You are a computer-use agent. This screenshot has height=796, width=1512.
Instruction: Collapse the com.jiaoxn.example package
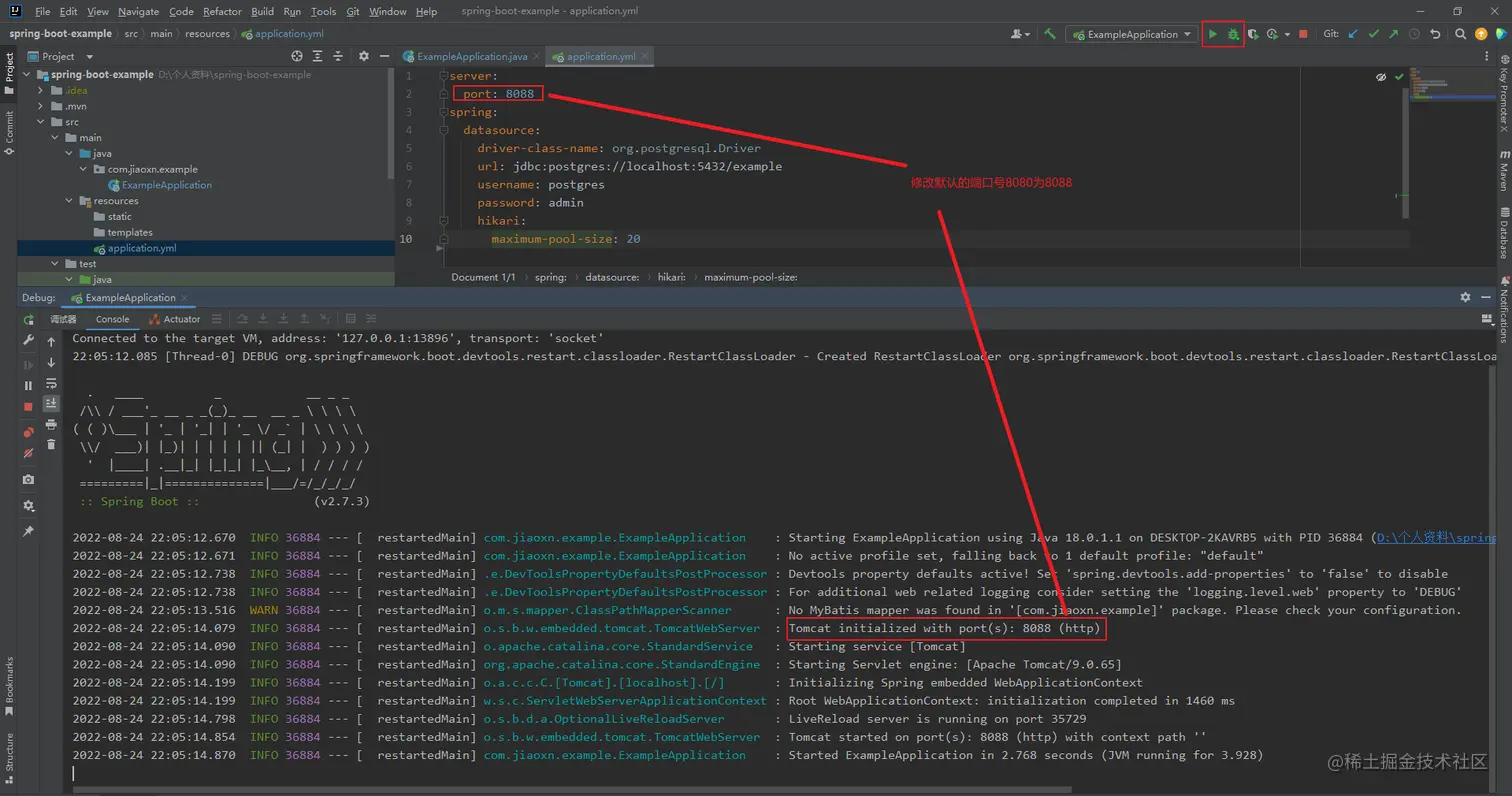tap(84, 169)
